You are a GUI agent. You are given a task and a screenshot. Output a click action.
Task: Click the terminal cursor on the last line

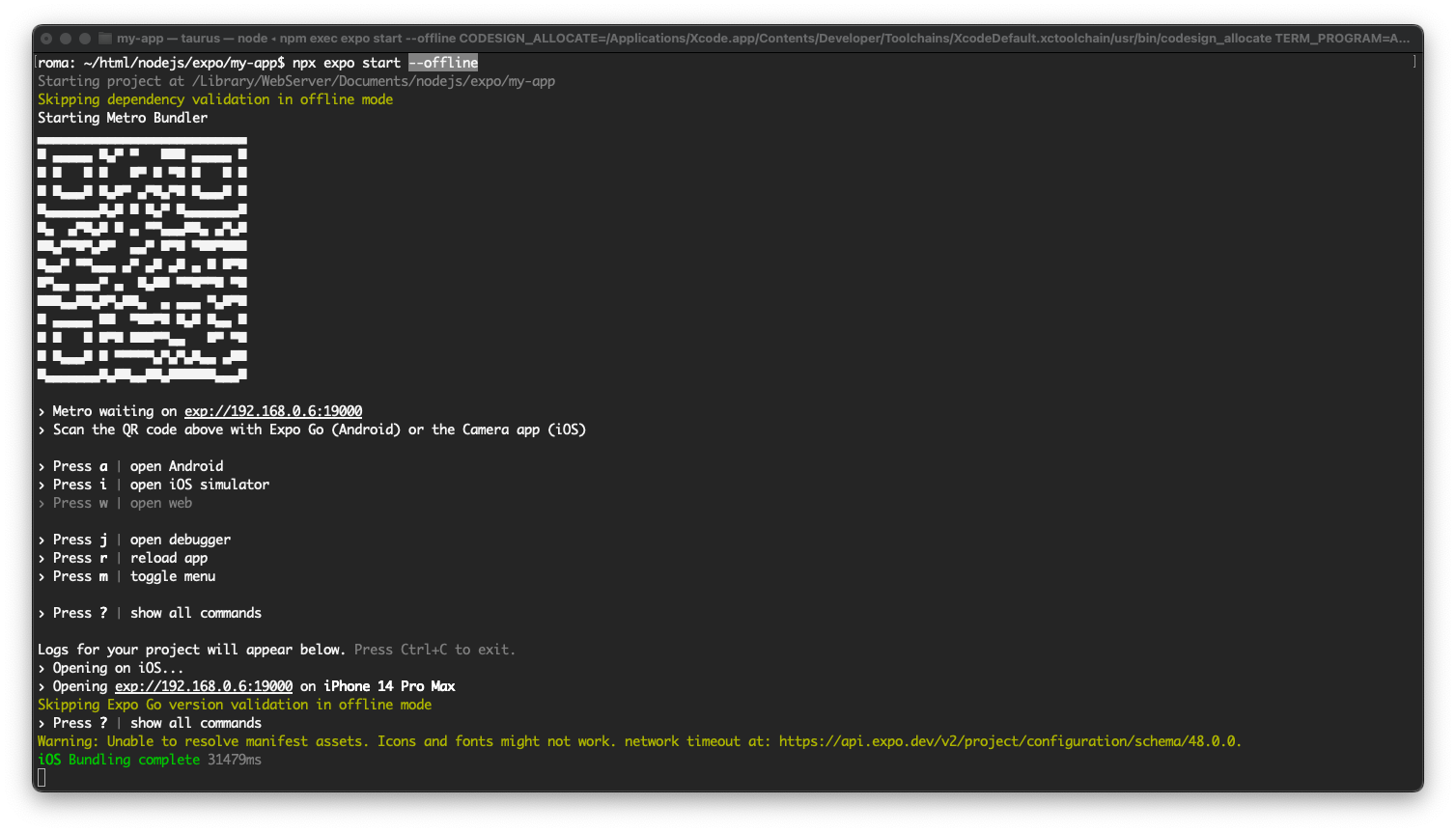point(42,778)
